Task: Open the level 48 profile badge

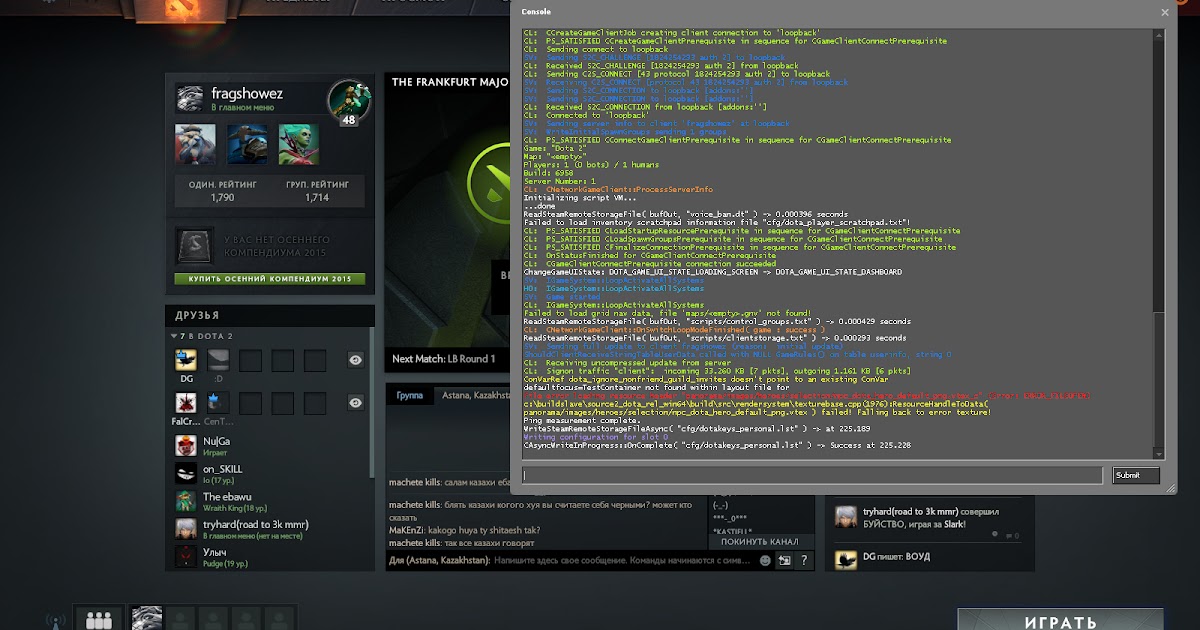Action: click(347, 102)
